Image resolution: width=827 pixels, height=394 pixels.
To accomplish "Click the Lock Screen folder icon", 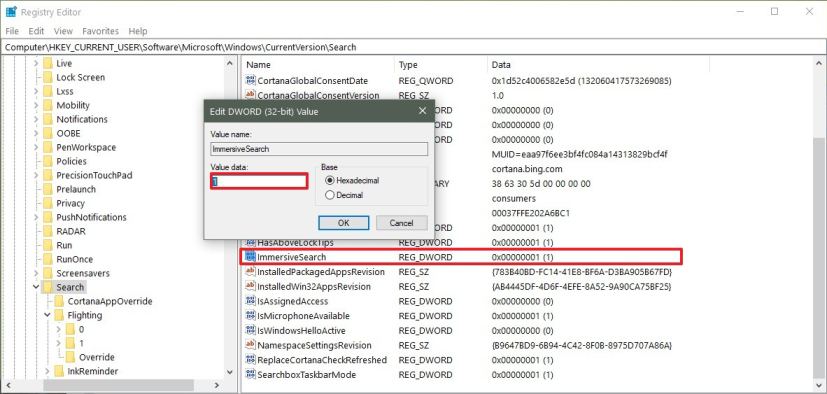I will 47,77.
